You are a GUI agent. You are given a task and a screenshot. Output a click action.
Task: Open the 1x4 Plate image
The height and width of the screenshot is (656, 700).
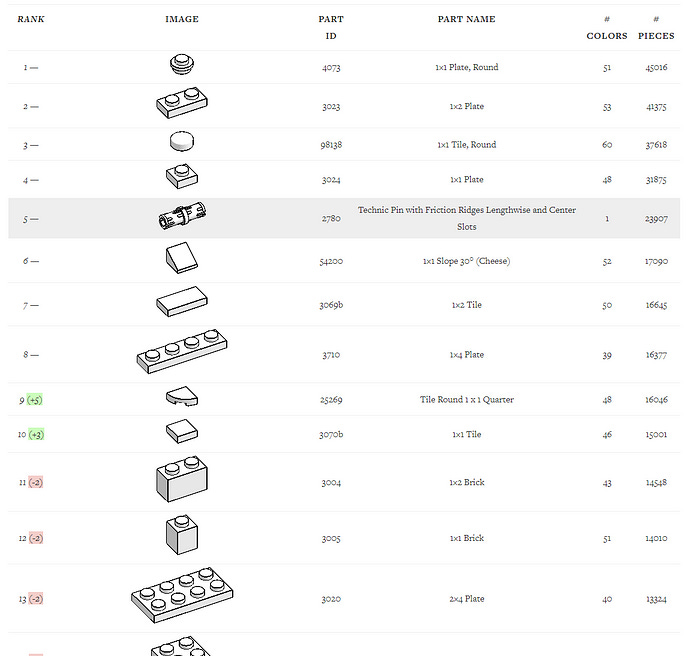pos(182,351)
